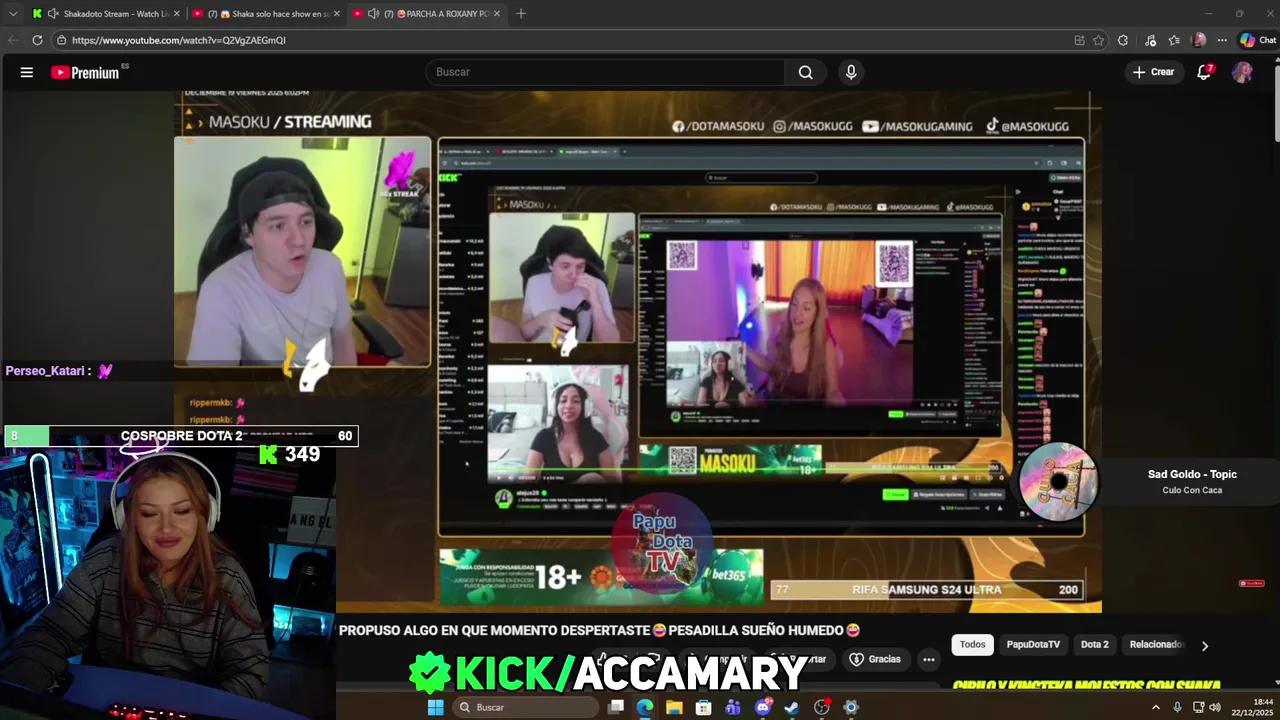This screenshot has height=720, width=1280.
Task: Reload the page with the refresh icon
Action: 37,40
